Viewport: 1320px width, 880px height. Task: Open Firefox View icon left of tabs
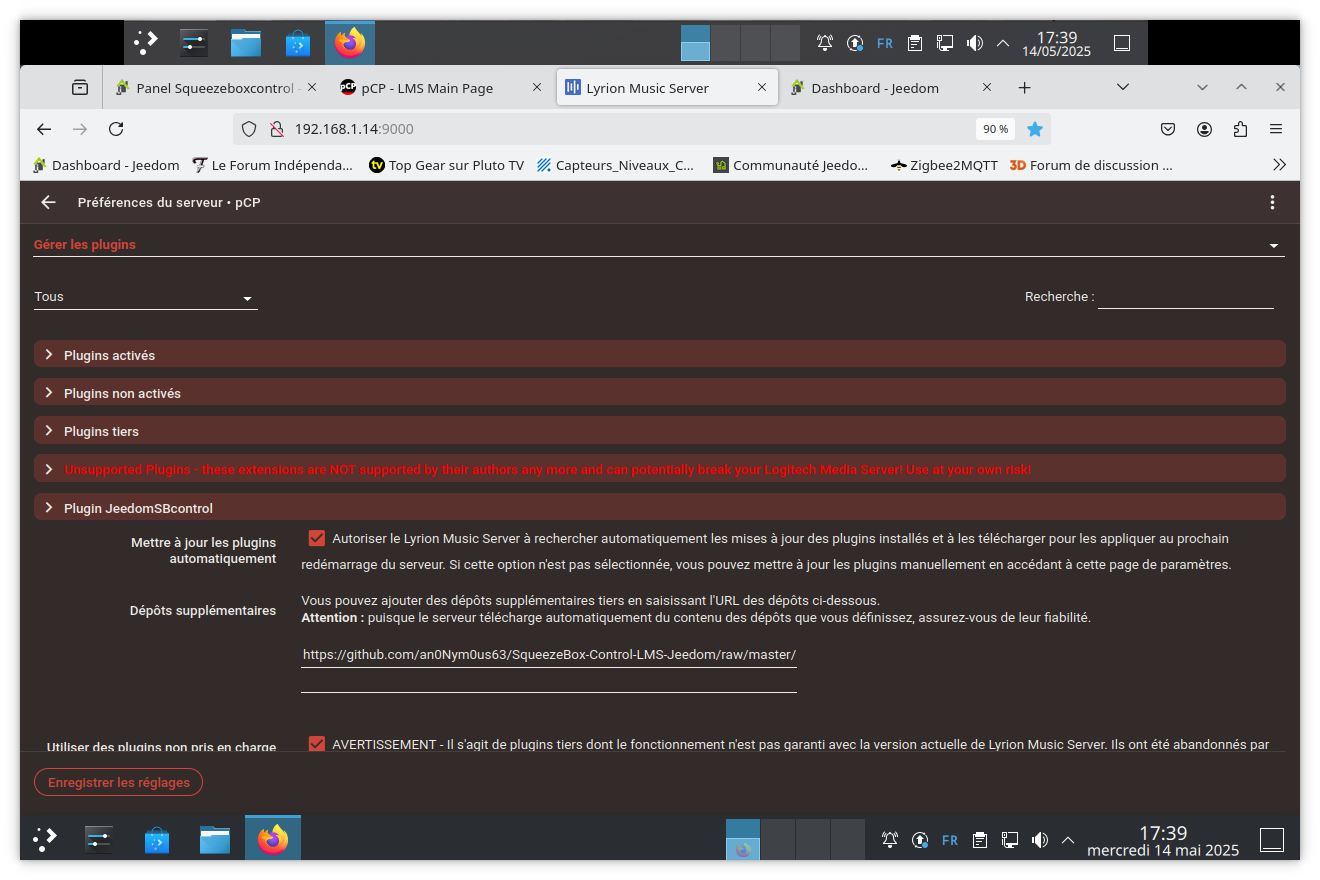click(80, 88)
